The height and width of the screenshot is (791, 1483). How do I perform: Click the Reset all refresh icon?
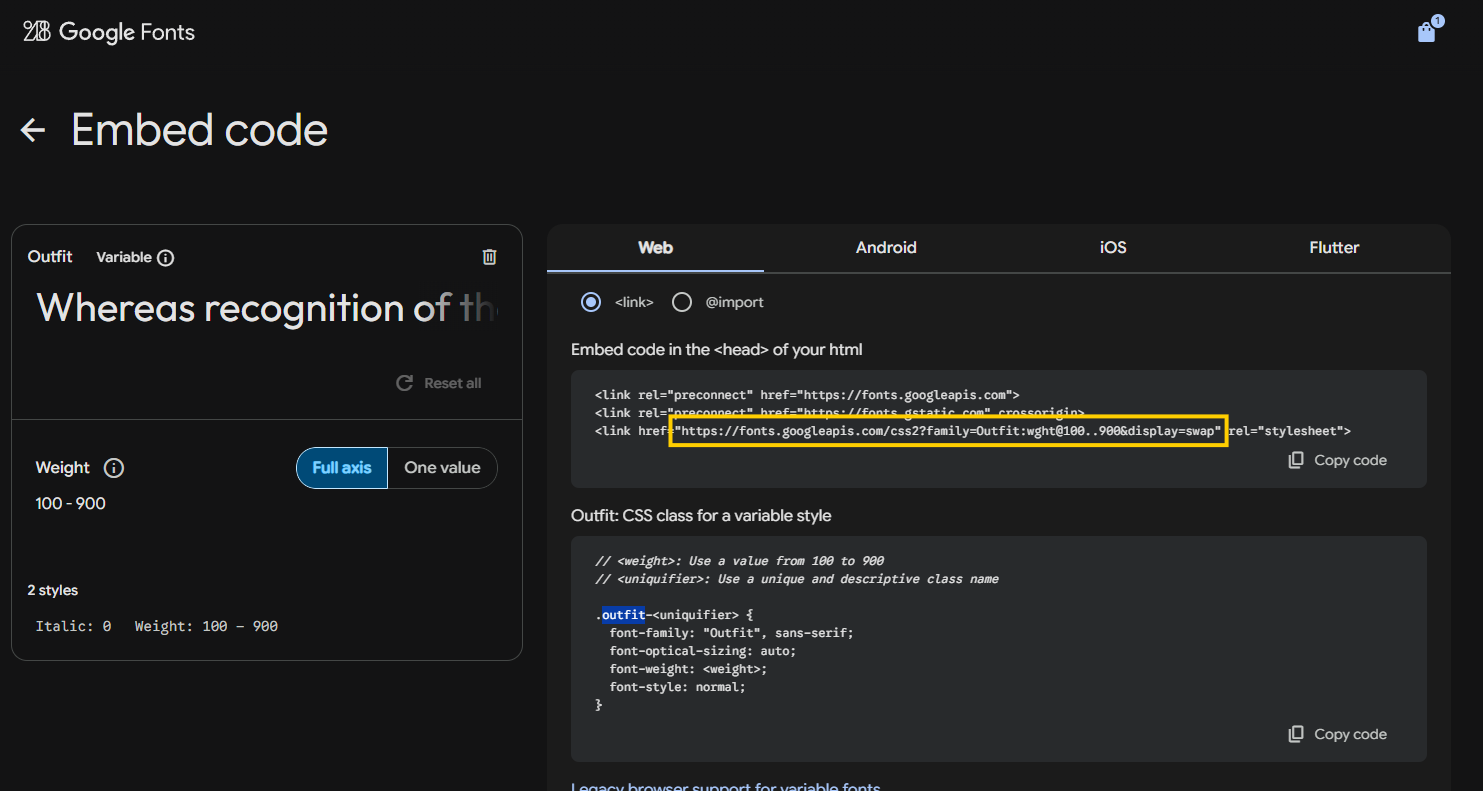[x=404, y=383]
